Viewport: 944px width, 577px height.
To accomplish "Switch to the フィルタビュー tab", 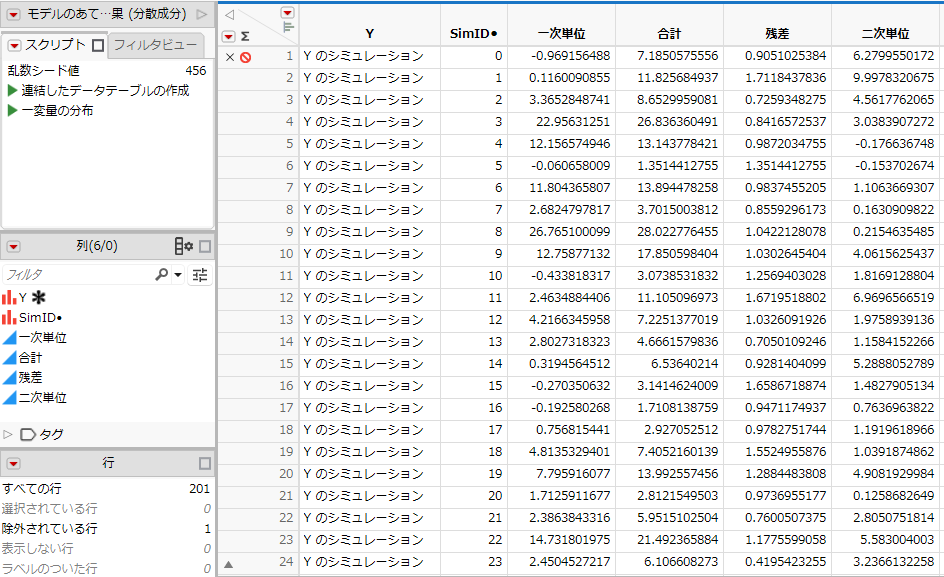I will point(155,45).
